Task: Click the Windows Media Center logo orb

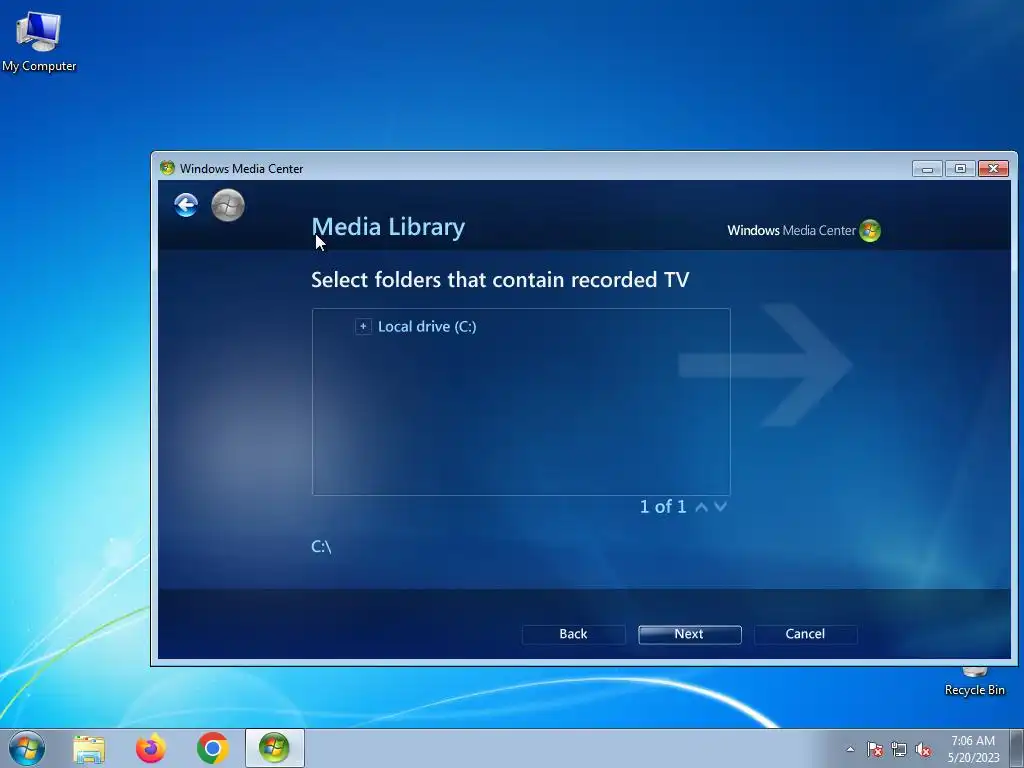Action: click(870, 231)
